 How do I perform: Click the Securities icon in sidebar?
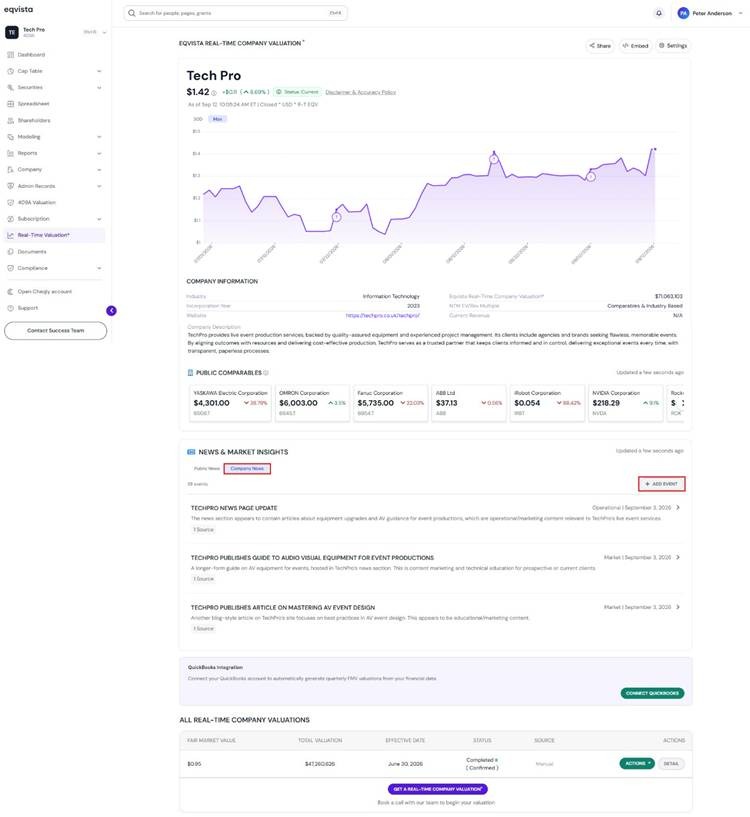pyautogui.click(x=10, y=88)
